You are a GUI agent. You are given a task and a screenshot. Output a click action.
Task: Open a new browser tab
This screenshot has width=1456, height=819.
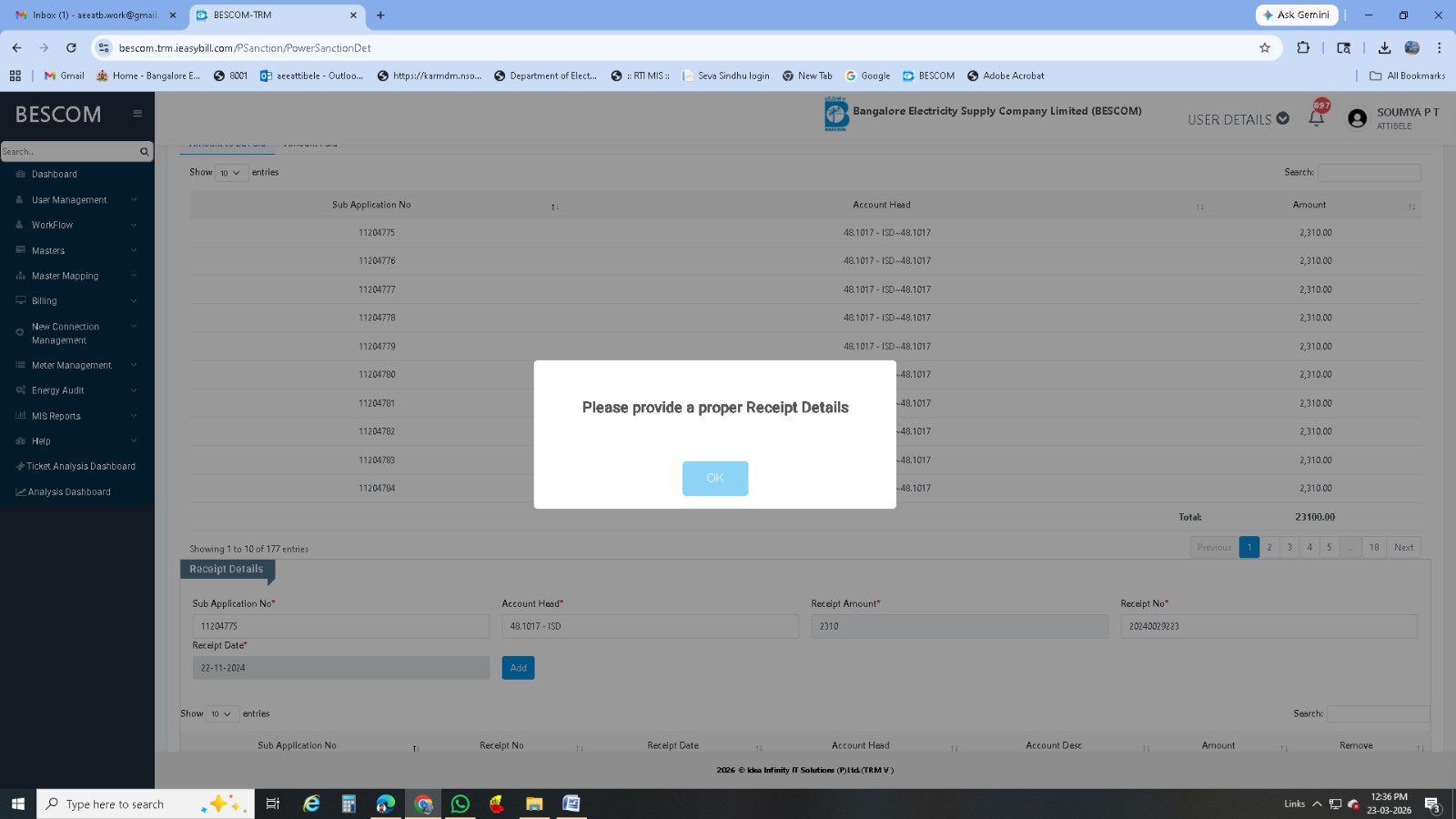click(x=380, y=15)
